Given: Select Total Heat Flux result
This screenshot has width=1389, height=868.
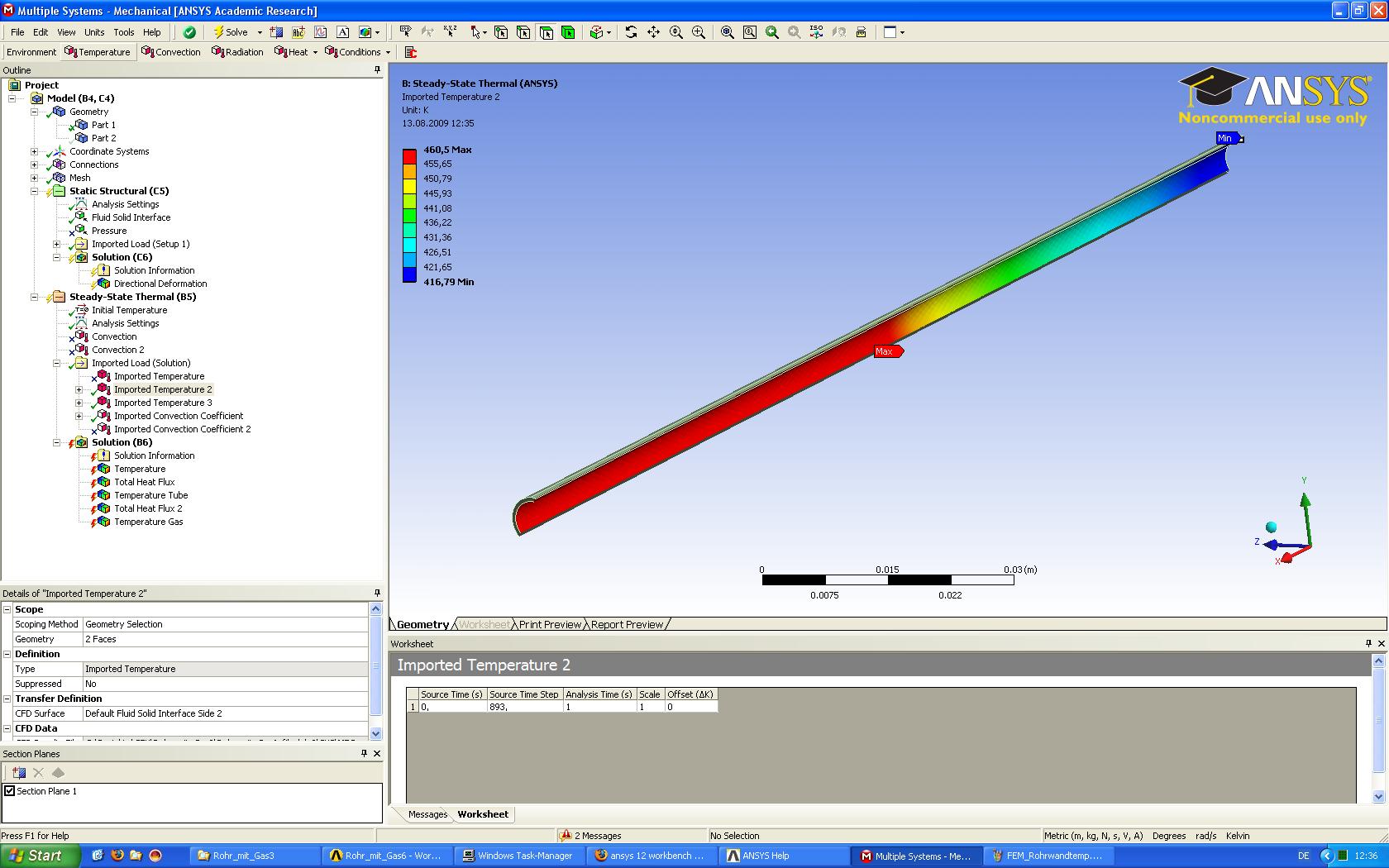Looking at the screenshot, I should [144, 482].
